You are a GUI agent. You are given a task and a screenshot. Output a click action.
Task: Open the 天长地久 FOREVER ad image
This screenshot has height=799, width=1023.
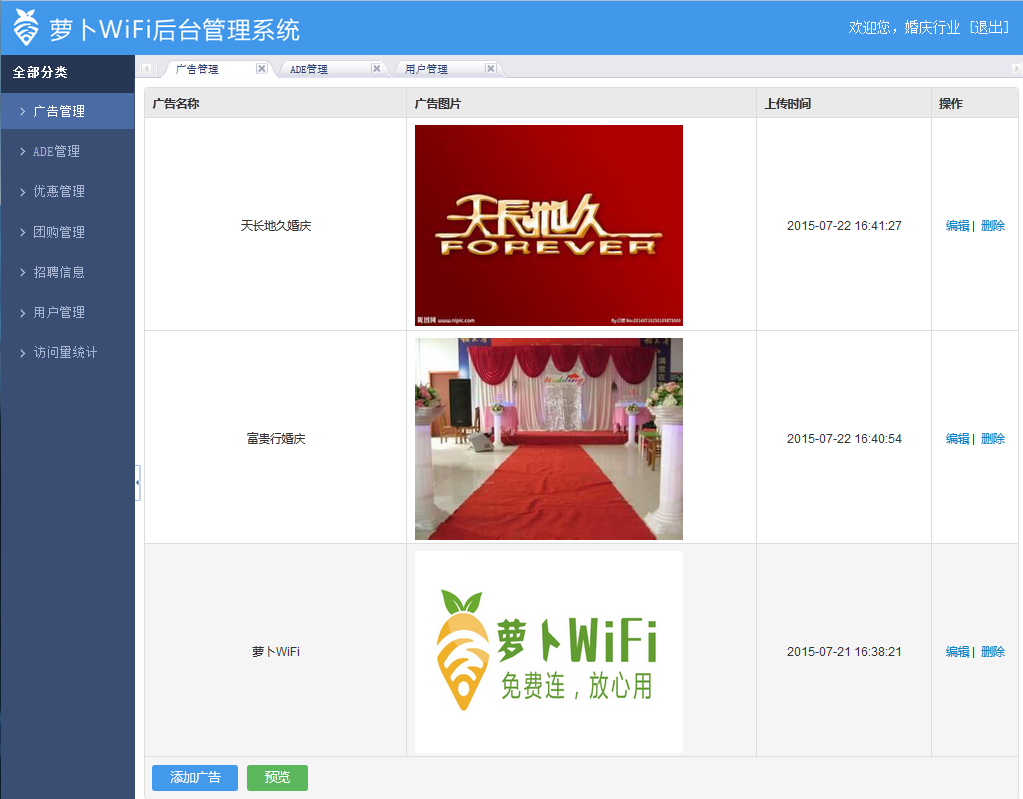(x=549, y=226)
